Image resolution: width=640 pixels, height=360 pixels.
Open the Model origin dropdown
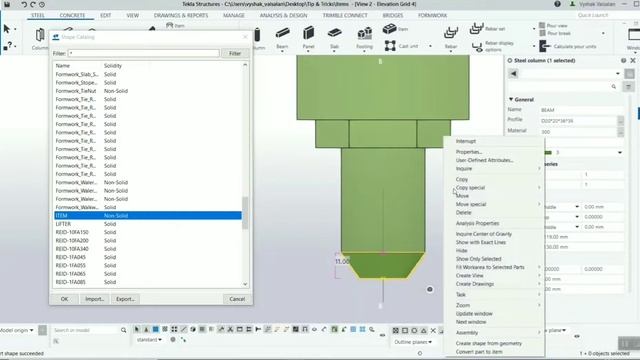click(x=17, y=330)
